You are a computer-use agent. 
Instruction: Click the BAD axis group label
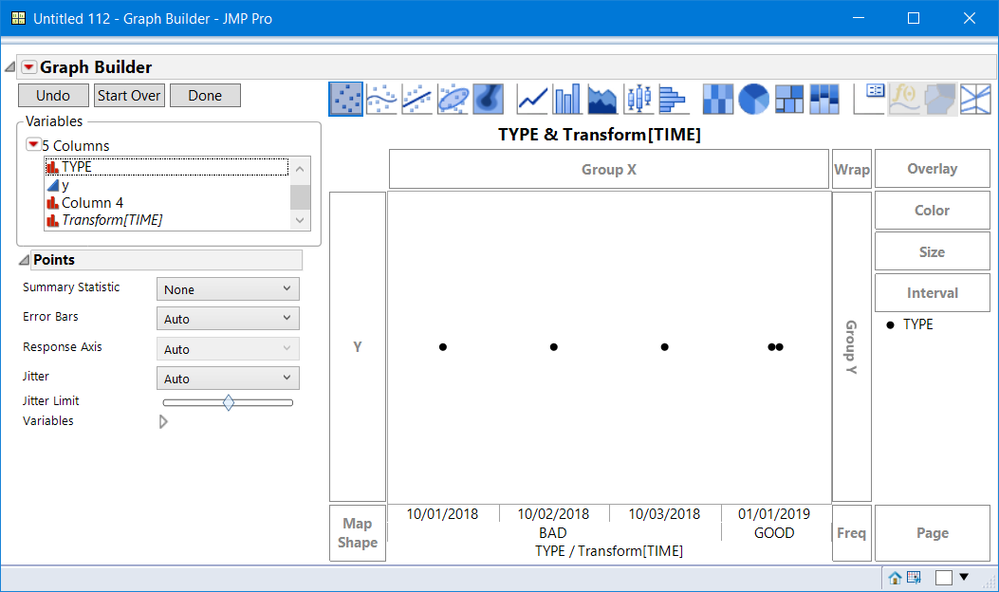(552, 533)
